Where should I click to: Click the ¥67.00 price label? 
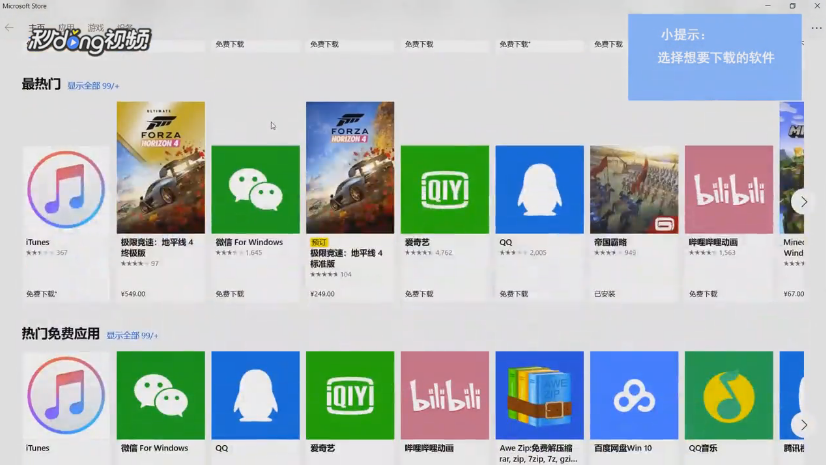(793, 294)
